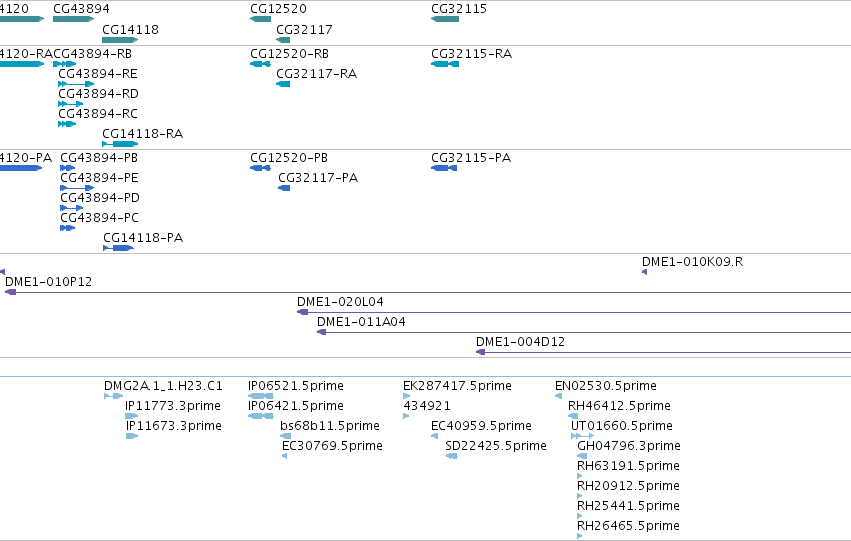
Task: Click BAC clone DME1-020L04
Action: click(x=574, y=313)
